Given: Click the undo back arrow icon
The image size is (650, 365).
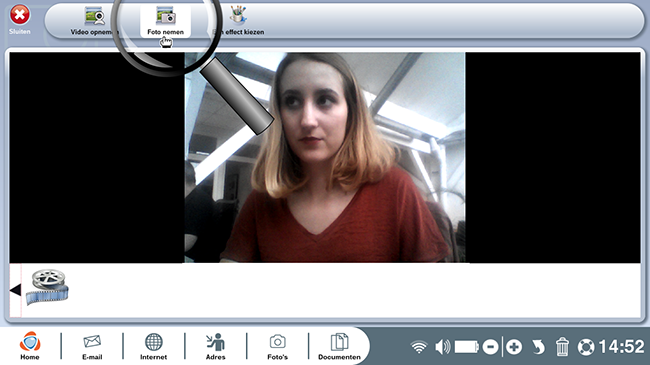Looking at the screenshot, I should point(538,347).
